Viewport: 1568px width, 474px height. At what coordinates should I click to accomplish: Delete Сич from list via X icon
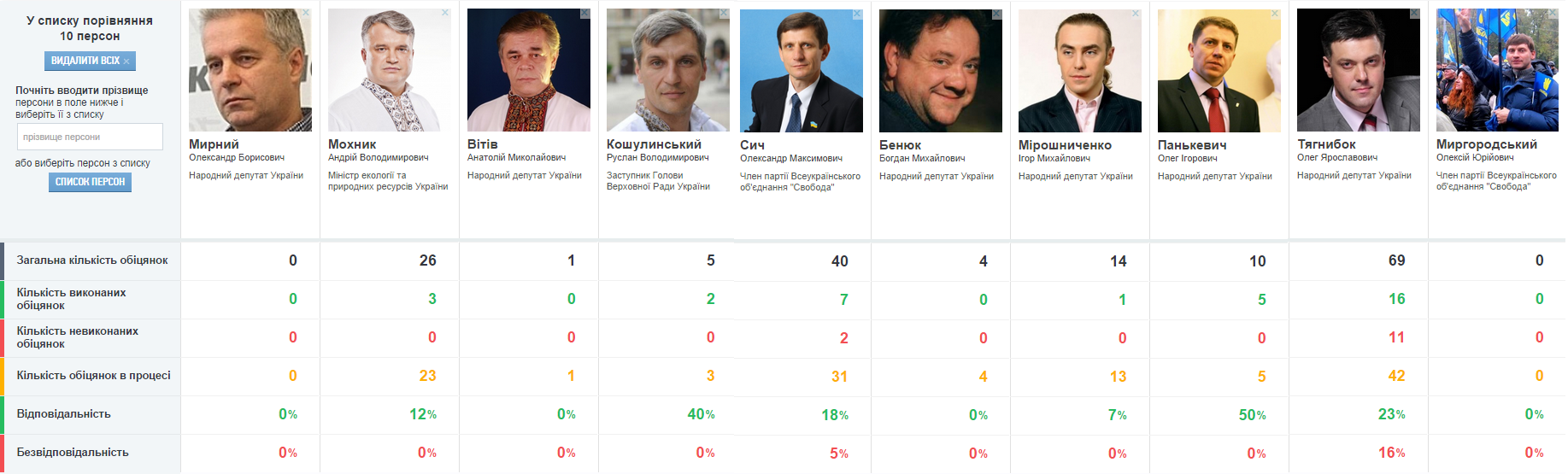(857, 14)
